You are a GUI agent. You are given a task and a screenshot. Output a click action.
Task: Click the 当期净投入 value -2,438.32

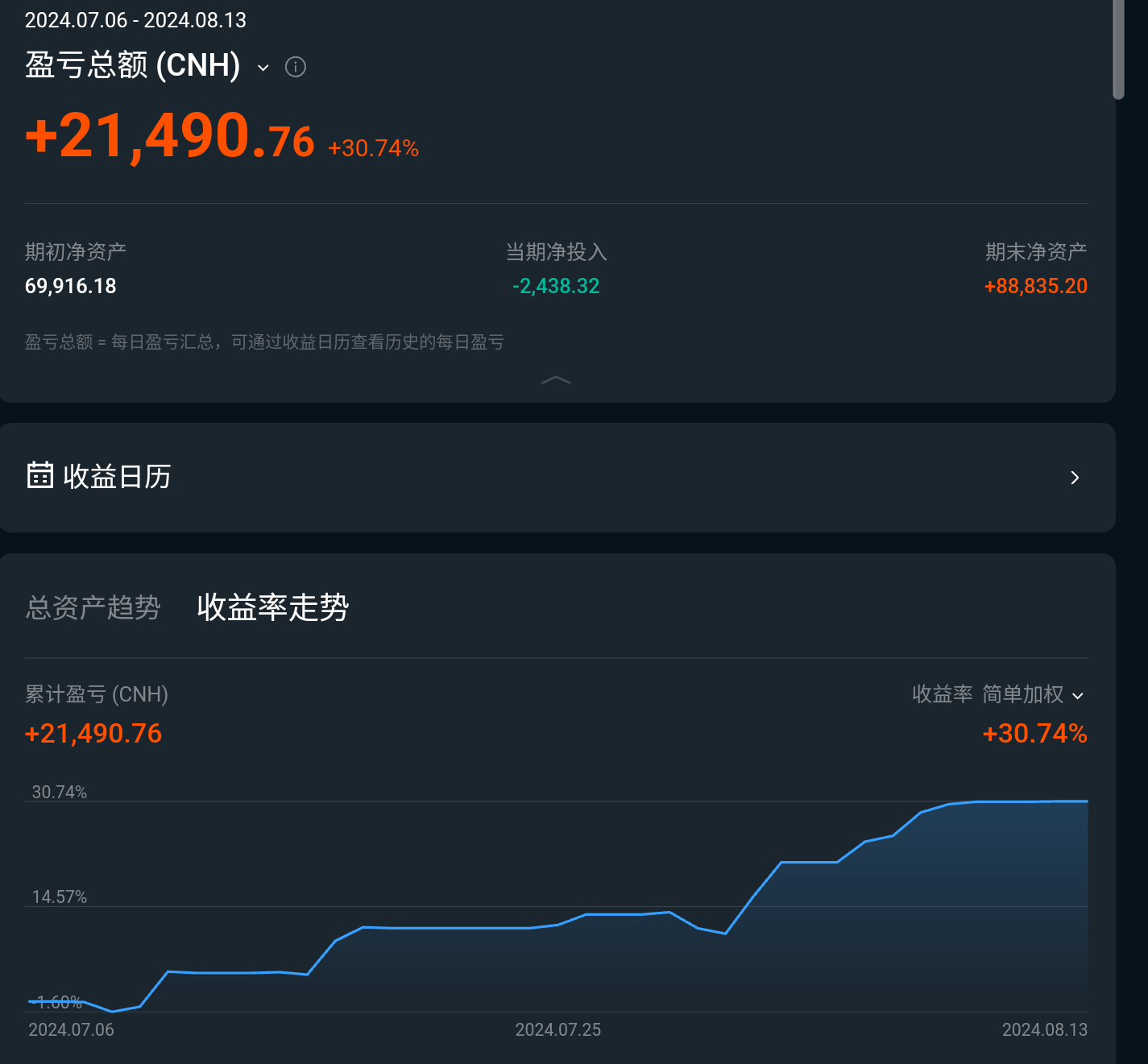coord(556,286)
